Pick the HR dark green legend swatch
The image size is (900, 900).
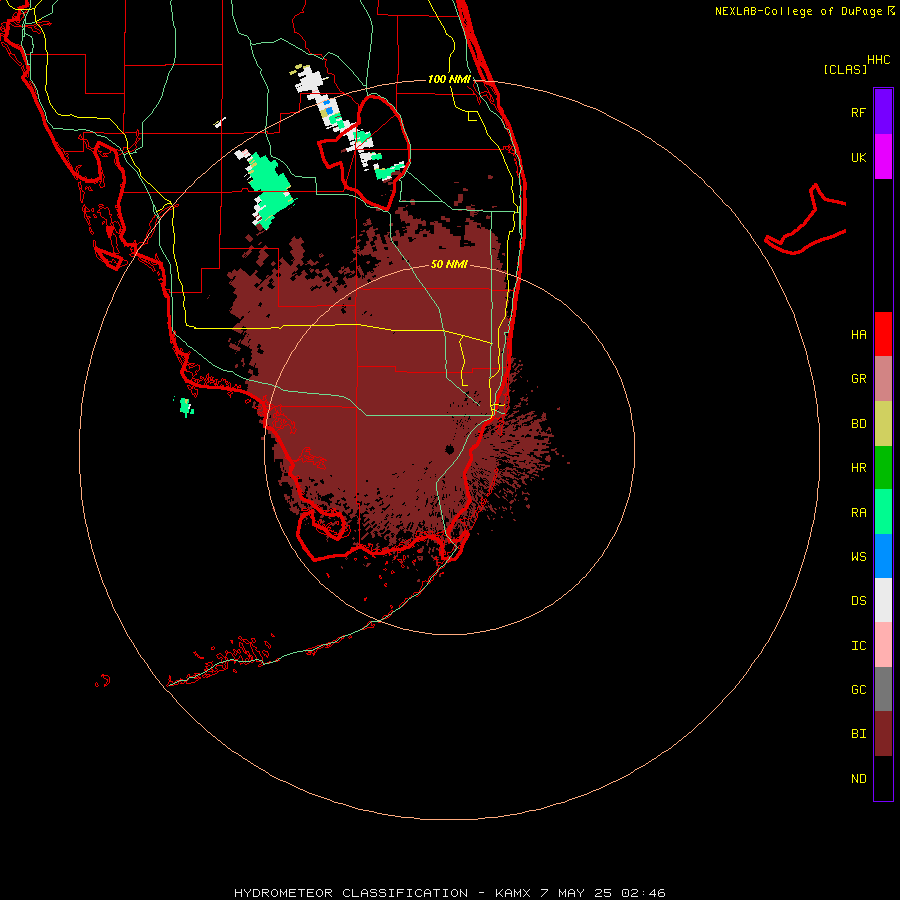click(x=883, y=468)
